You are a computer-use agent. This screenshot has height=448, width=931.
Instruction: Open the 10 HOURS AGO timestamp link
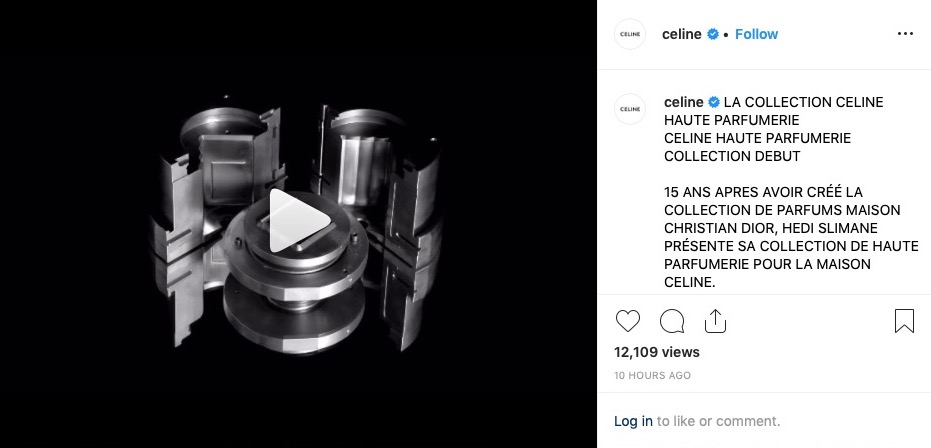pos(653,376)
